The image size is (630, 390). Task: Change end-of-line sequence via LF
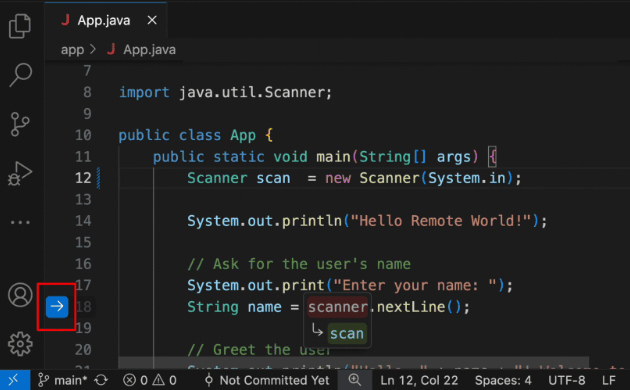609,380
